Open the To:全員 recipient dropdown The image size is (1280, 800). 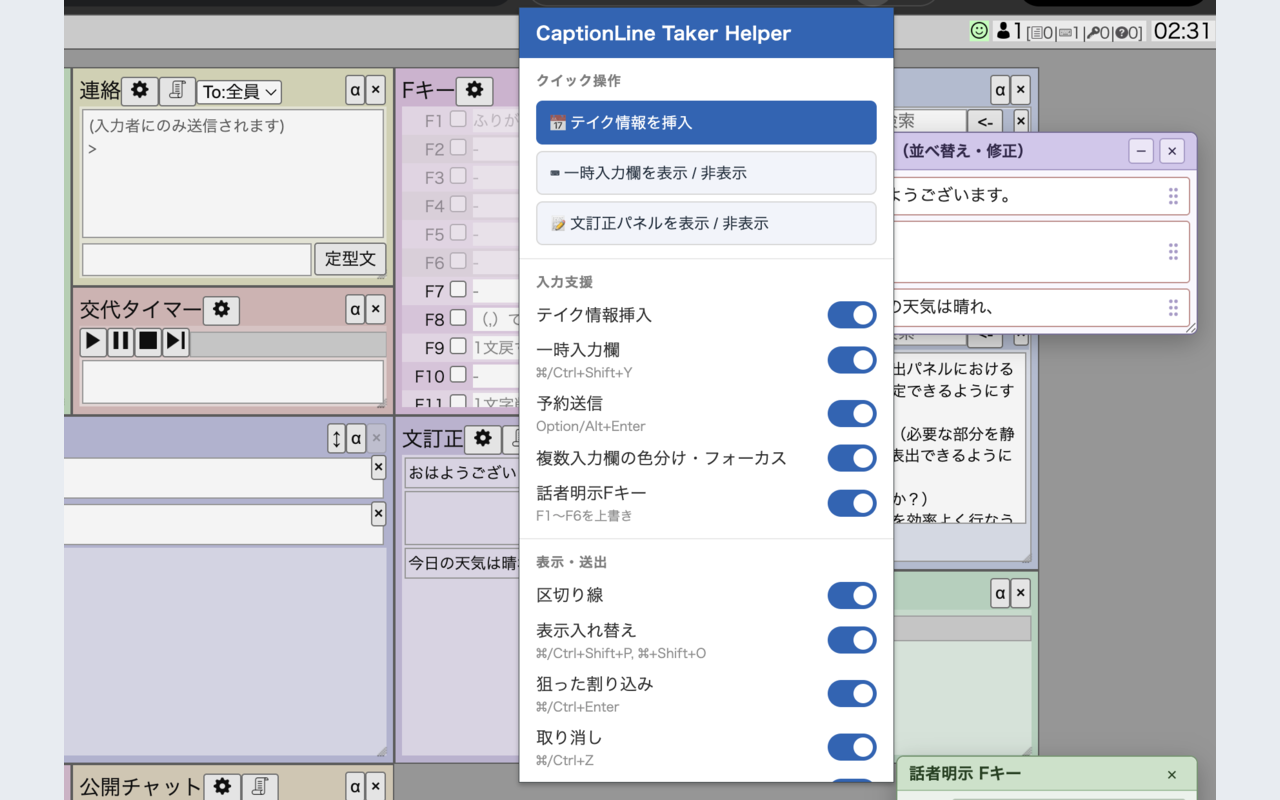coord(239,92)
